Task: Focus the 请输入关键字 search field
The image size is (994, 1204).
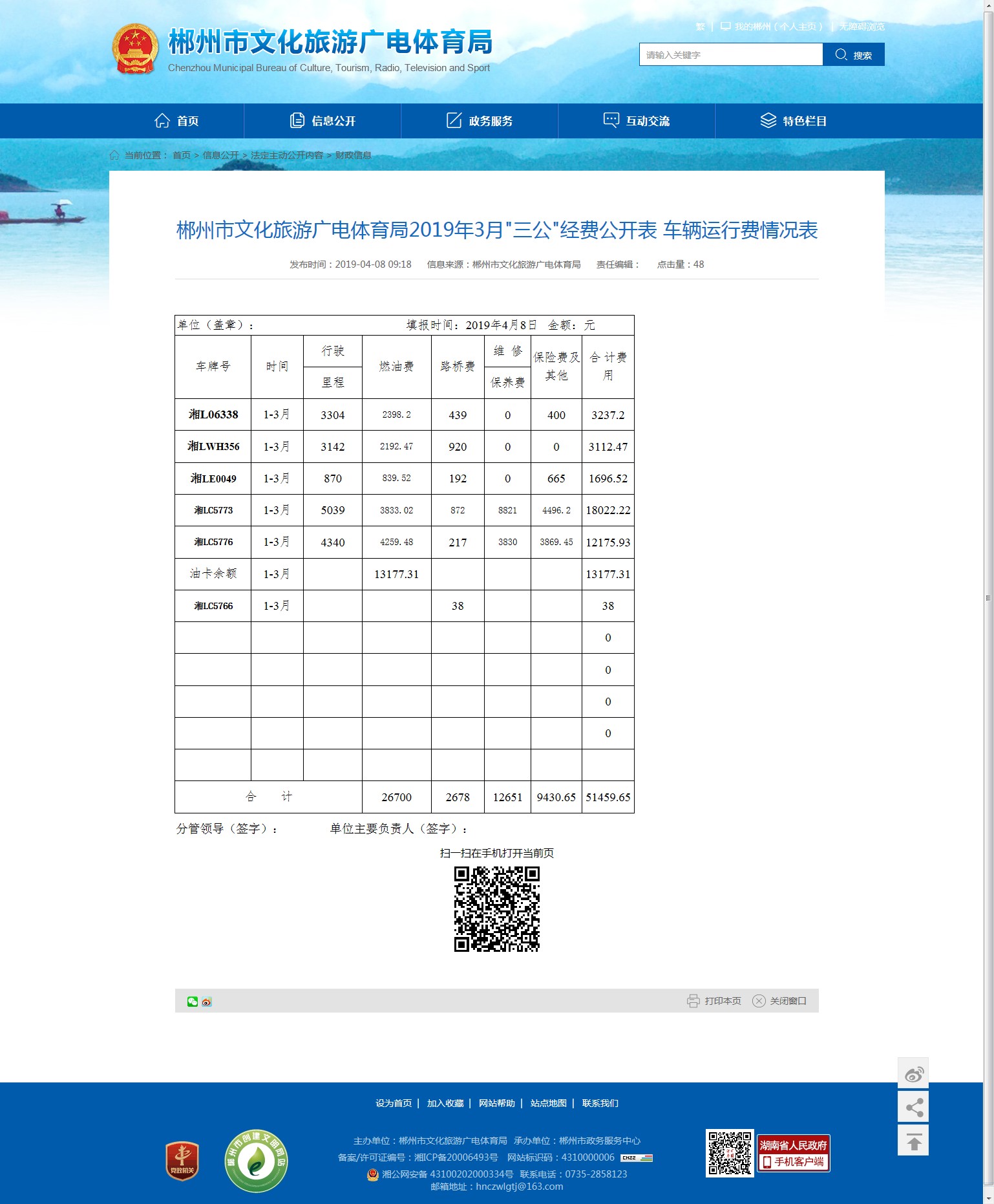Action: [x=731, y=54]
